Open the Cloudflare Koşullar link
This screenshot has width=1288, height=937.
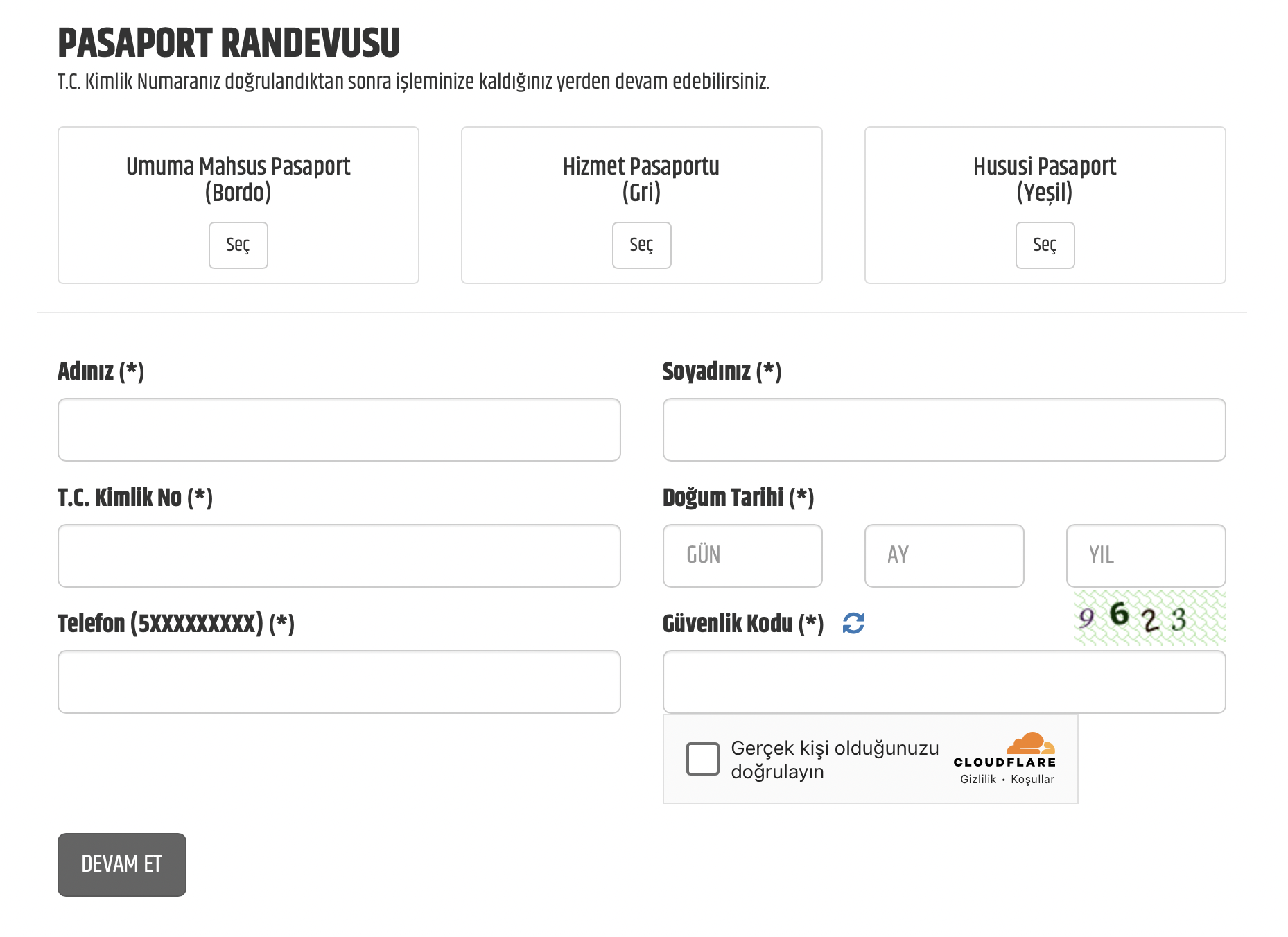[1032, 780]
